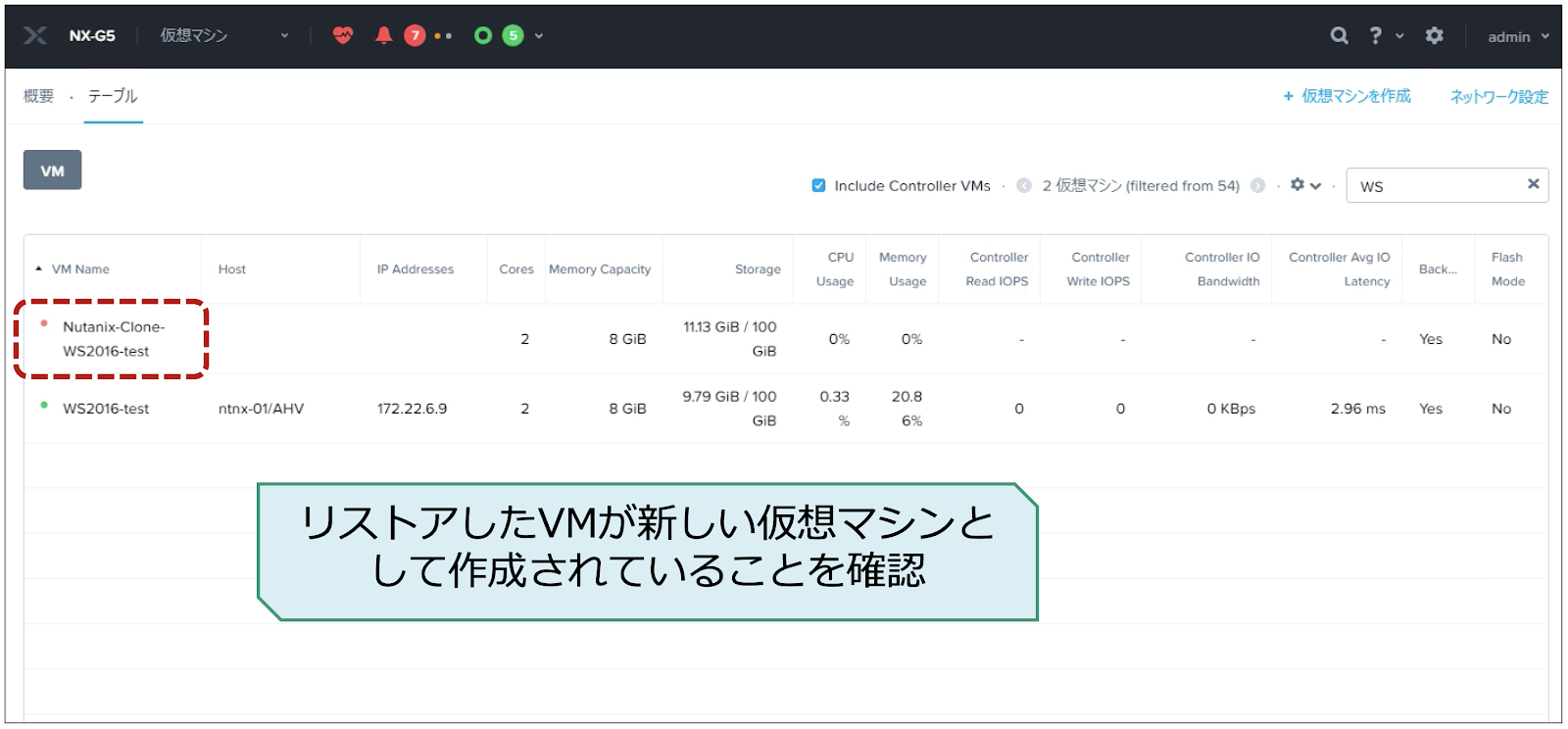Screen dimensions: 1568x729
Task: Expand the tasks dropdown chevron
Action: [x=539, y=36]
